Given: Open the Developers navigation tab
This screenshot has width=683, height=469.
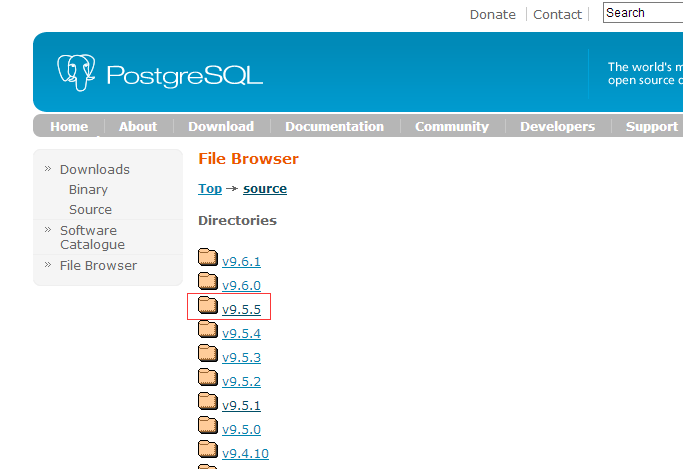Looking at the screenshot, I should click(x=558, y=126).
